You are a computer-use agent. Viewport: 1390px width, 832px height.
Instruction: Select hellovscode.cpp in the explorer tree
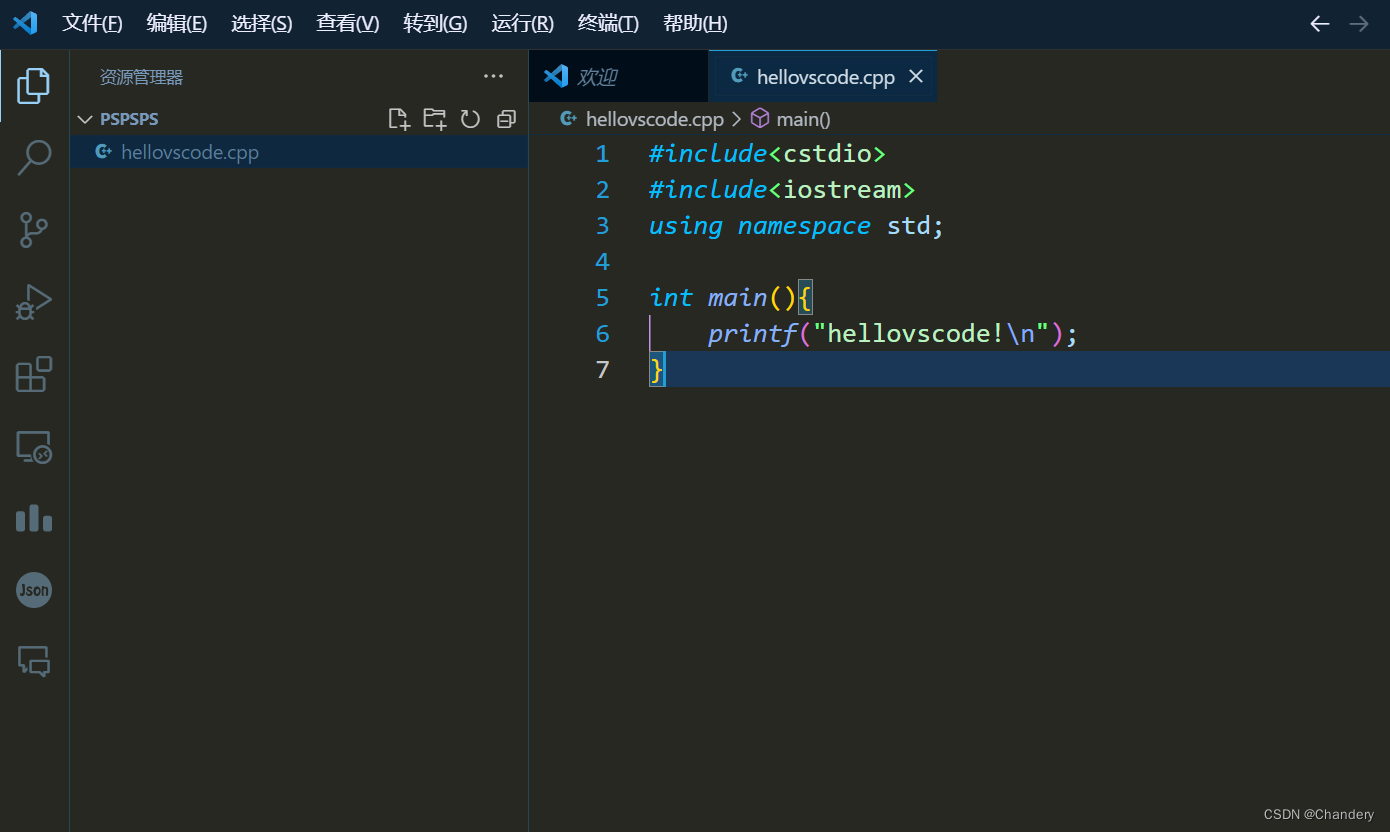[x=299, y=152]
